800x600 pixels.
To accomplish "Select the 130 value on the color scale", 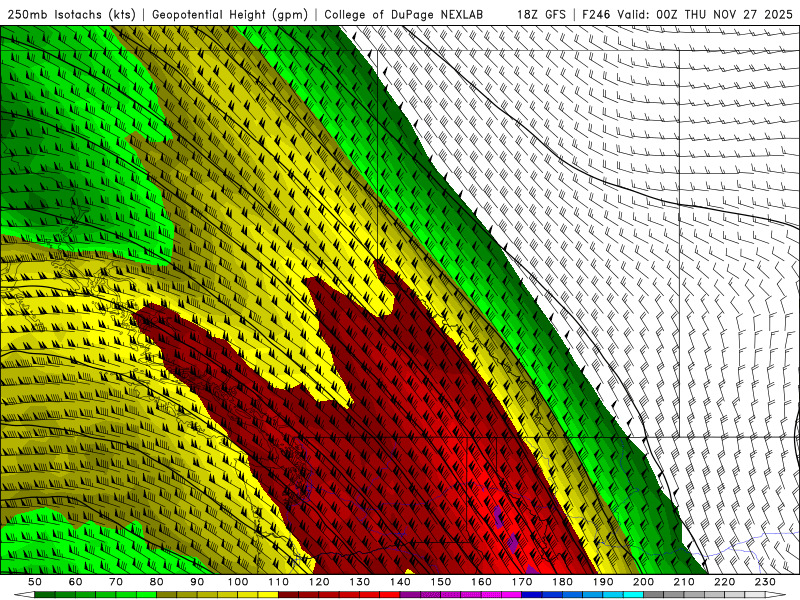I will coord(359,582).
